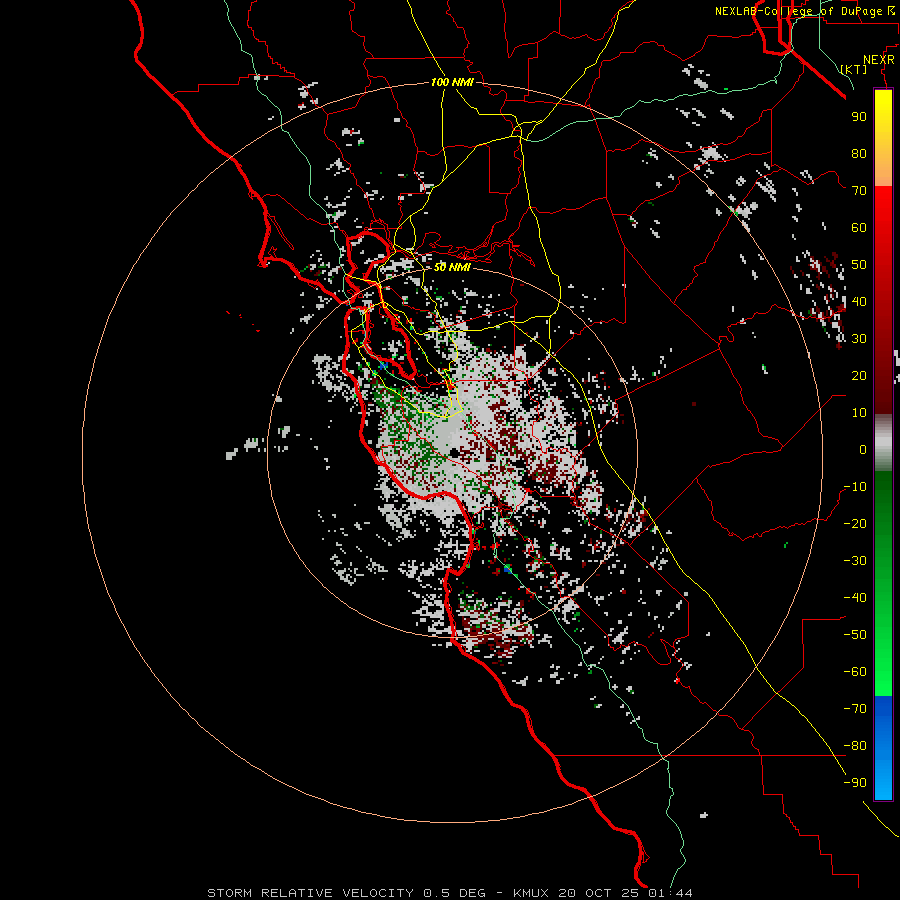Click the "-30" velocity scale value
The image size is (900, 900).
tap(855, 561)
